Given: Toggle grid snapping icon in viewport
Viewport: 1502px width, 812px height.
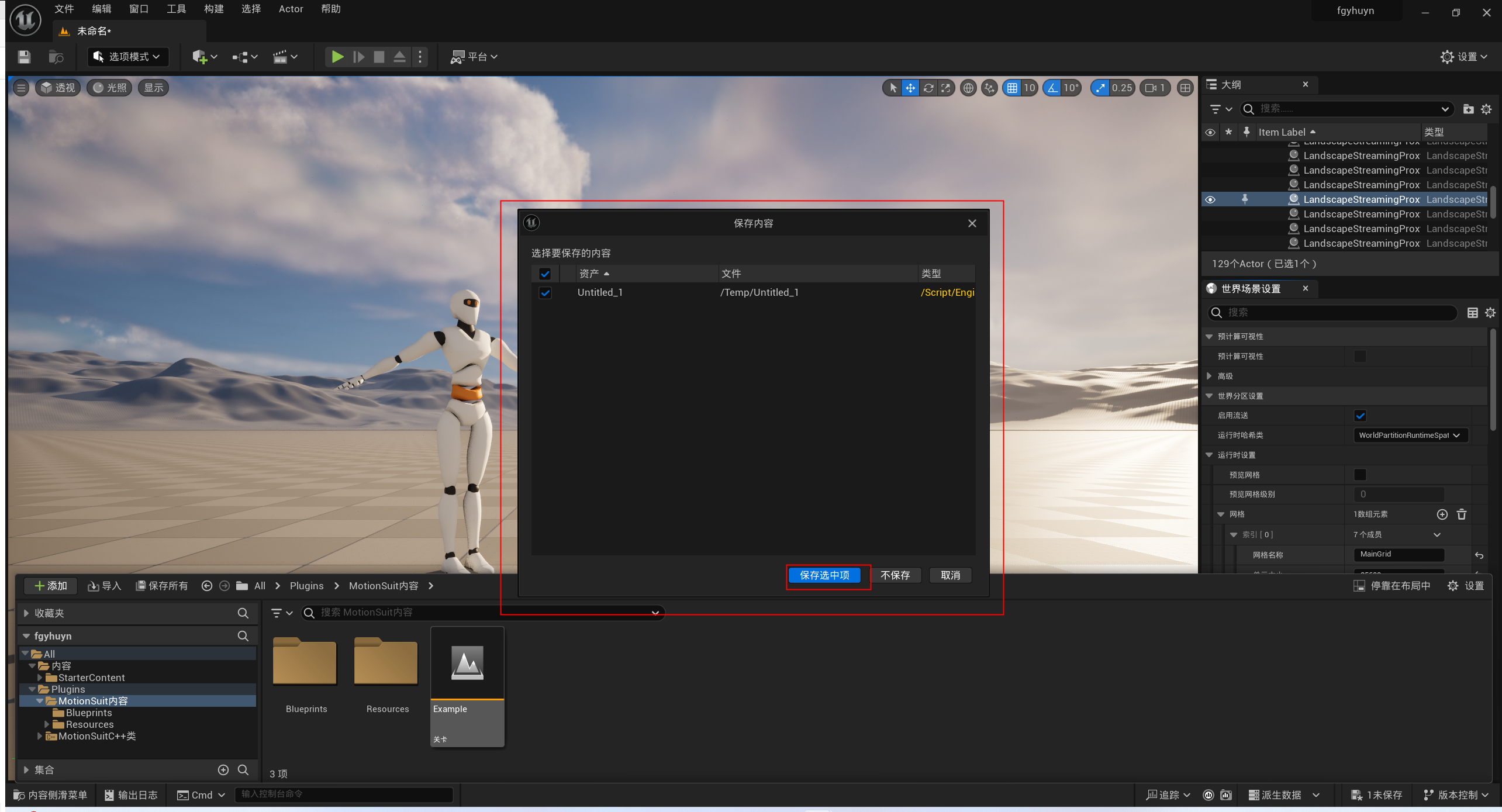Looking at the screenshot, I should (x=1012, y=88).
